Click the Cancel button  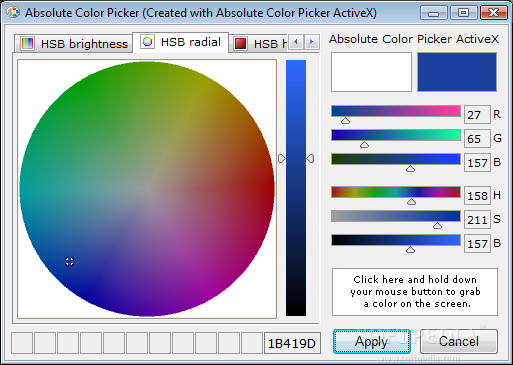(459, 341)
